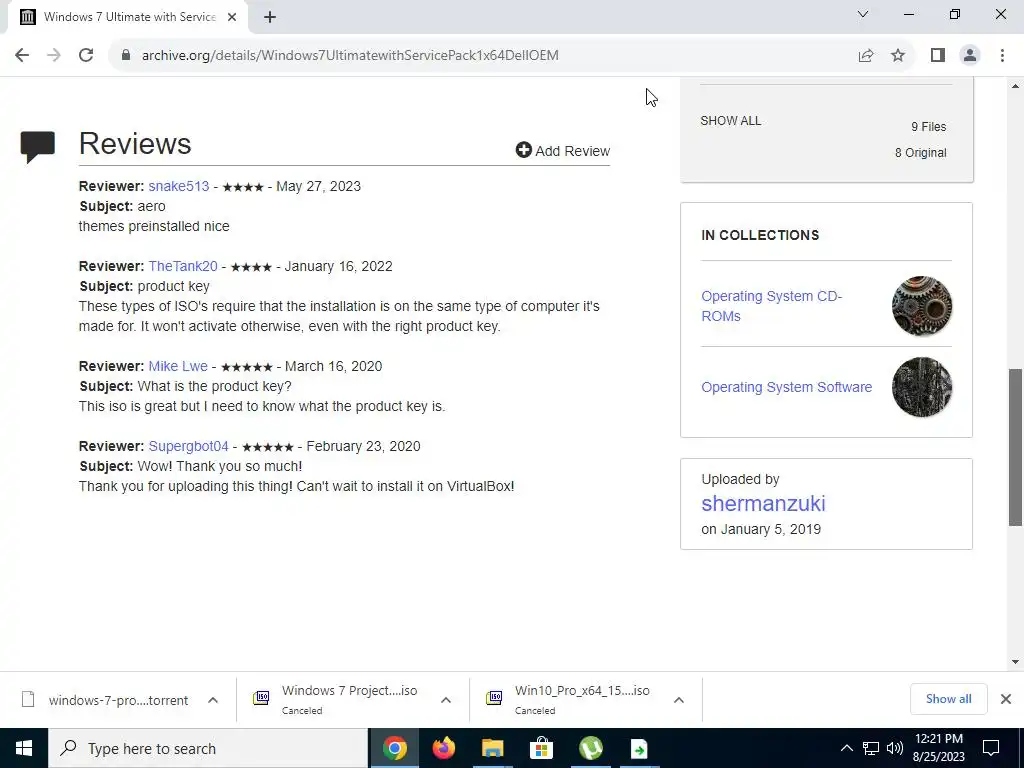Open Operating System Software collection link

point(786,387)
